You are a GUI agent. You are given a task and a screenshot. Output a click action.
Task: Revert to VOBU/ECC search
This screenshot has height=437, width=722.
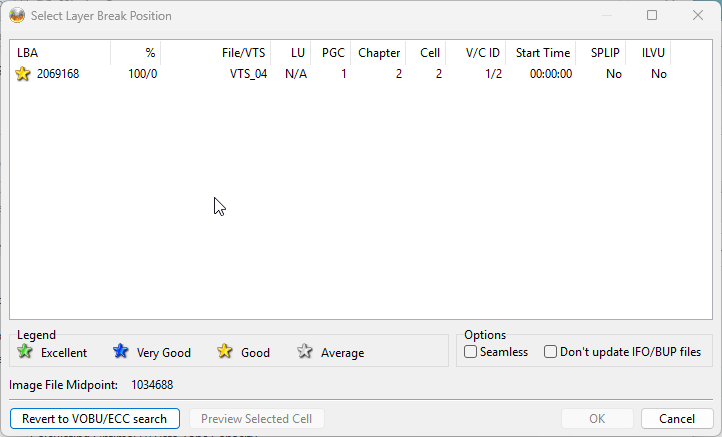pos(95,419)
